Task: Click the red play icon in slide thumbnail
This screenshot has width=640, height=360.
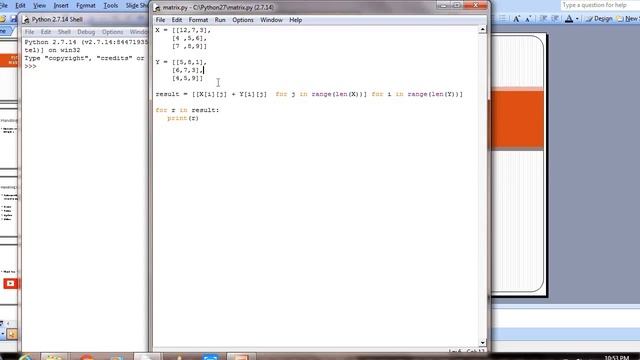Action: tap(10, 283)
